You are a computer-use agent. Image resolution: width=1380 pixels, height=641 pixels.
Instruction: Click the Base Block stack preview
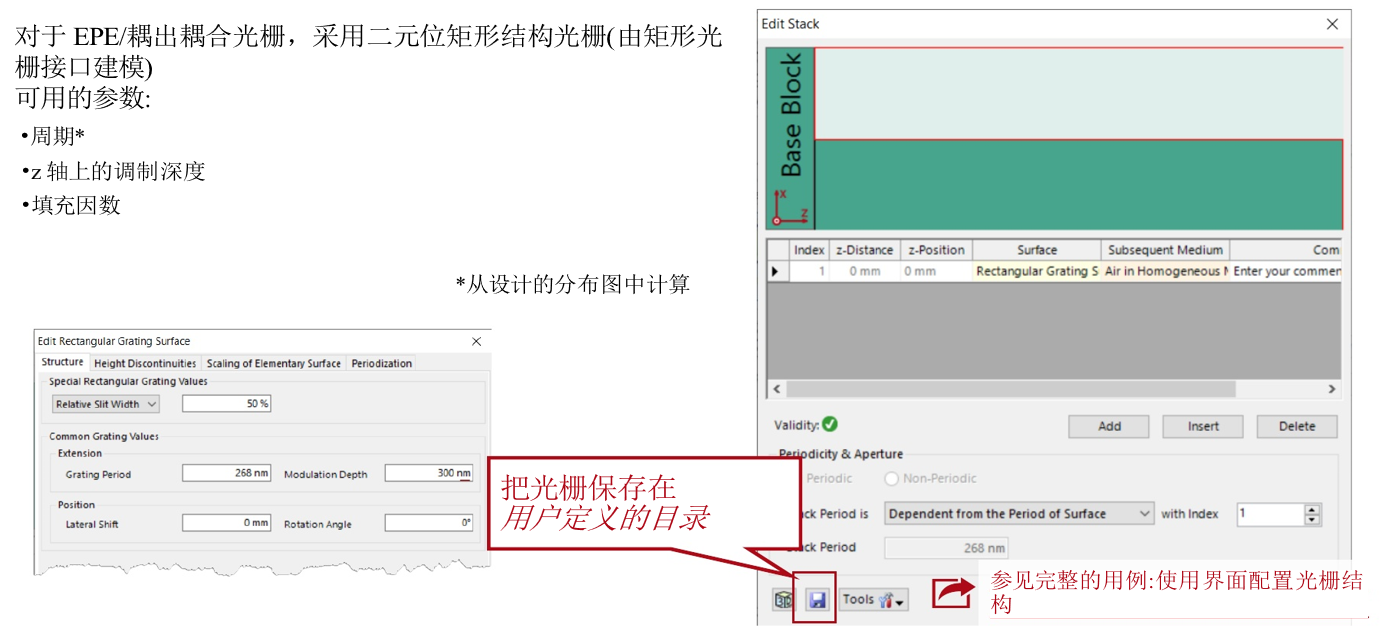1054,139
